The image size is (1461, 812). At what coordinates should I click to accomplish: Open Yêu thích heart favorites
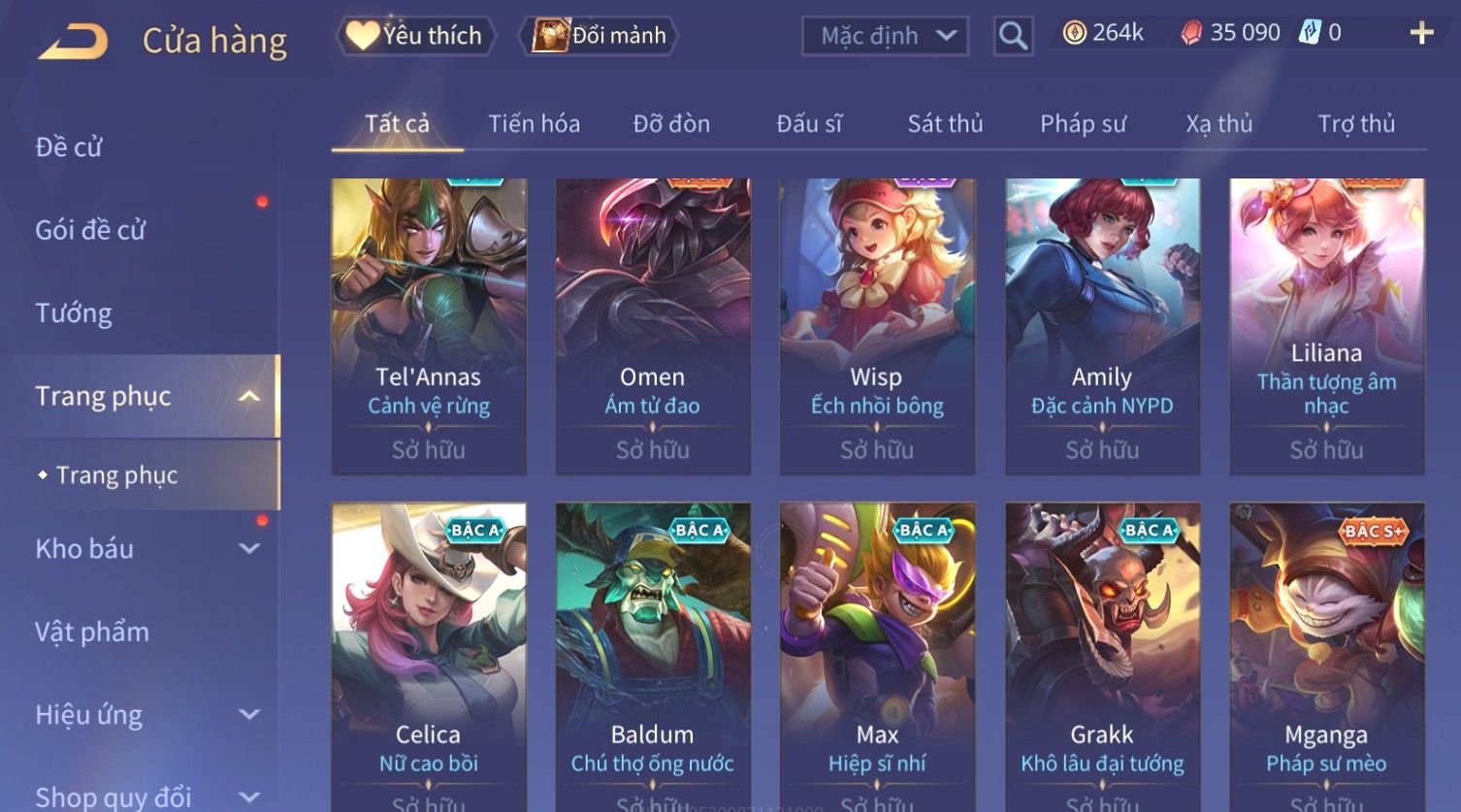pyautogui.click(x=416, y=36)
